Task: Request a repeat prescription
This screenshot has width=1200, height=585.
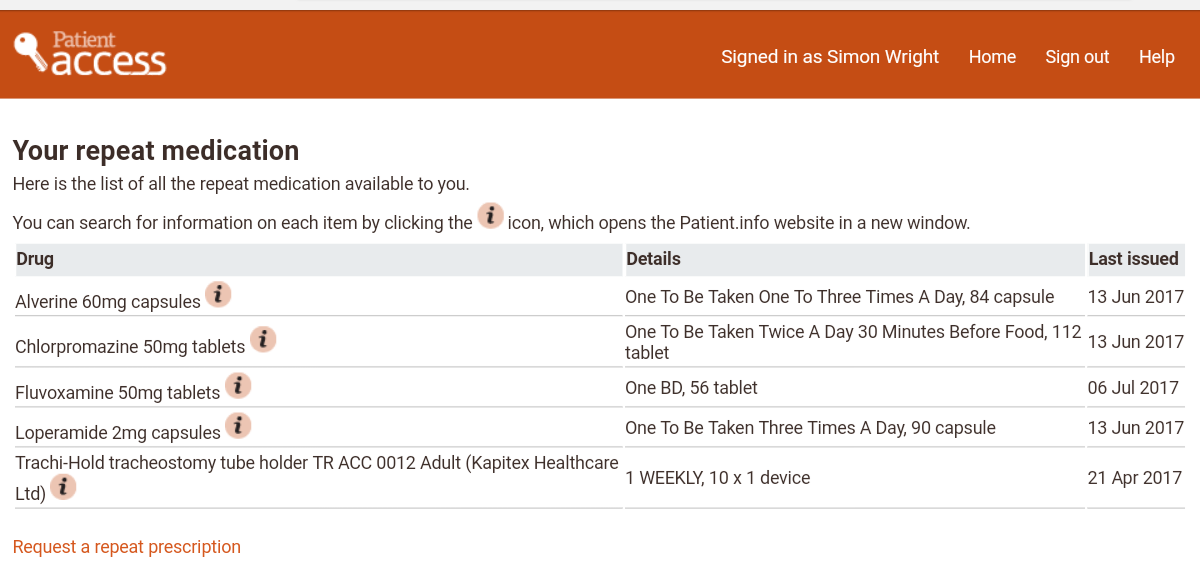Action: pyautogui.click(x=127, y=547)
